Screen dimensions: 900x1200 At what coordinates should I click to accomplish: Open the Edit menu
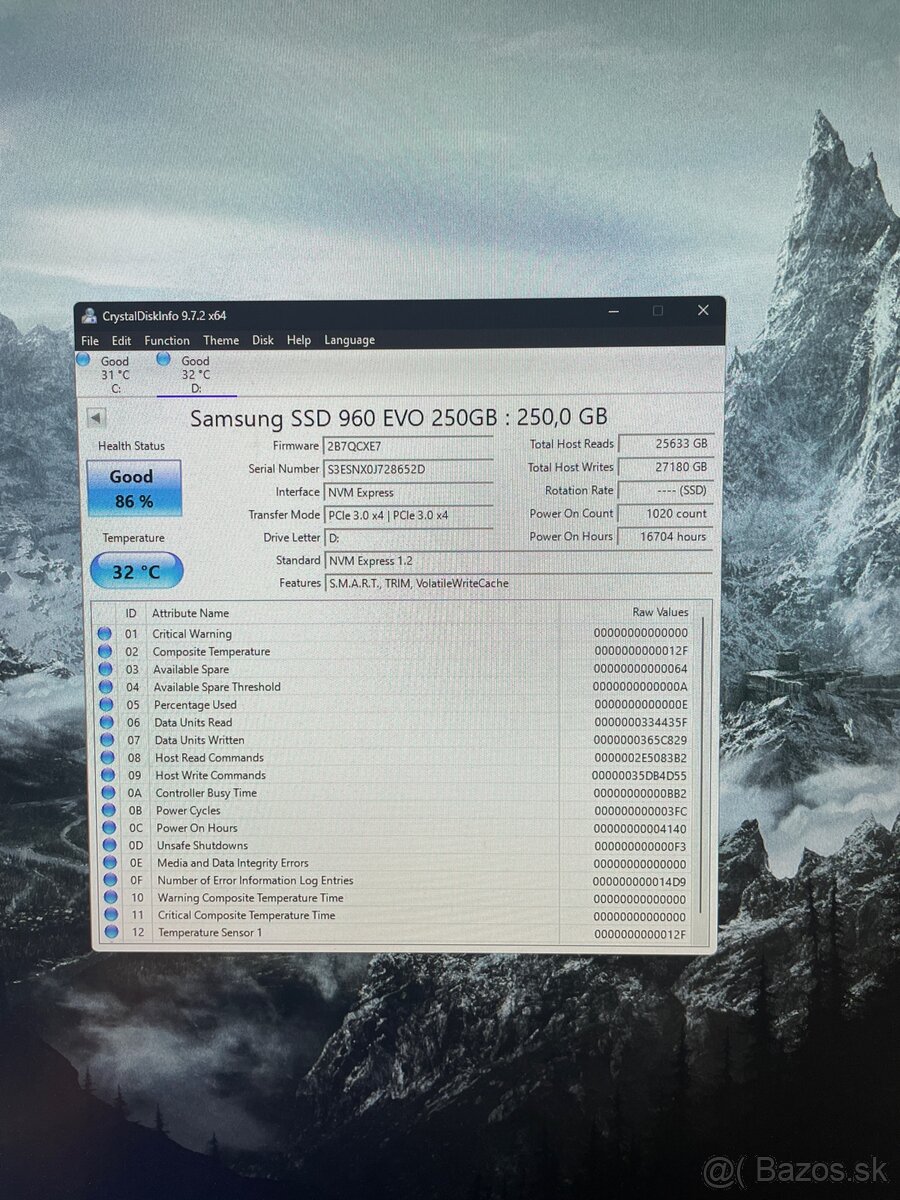(x=121, y=340)
